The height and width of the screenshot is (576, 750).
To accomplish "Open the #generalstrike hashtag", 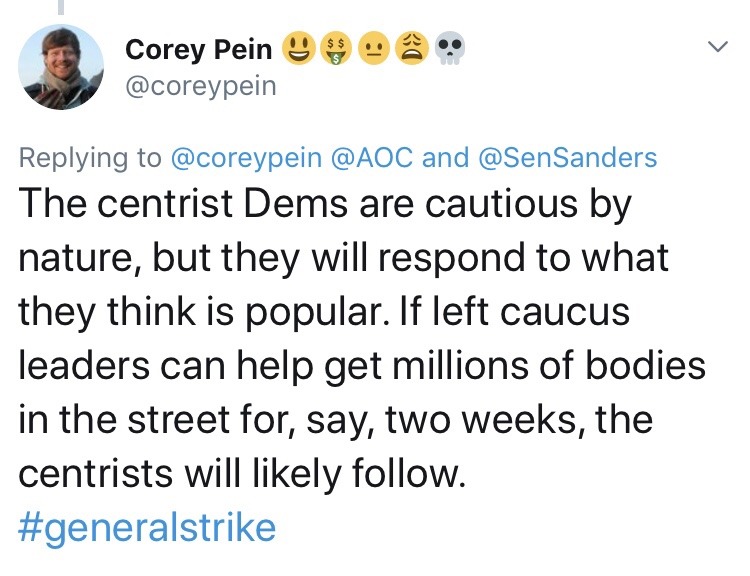I will click(146, 526).
